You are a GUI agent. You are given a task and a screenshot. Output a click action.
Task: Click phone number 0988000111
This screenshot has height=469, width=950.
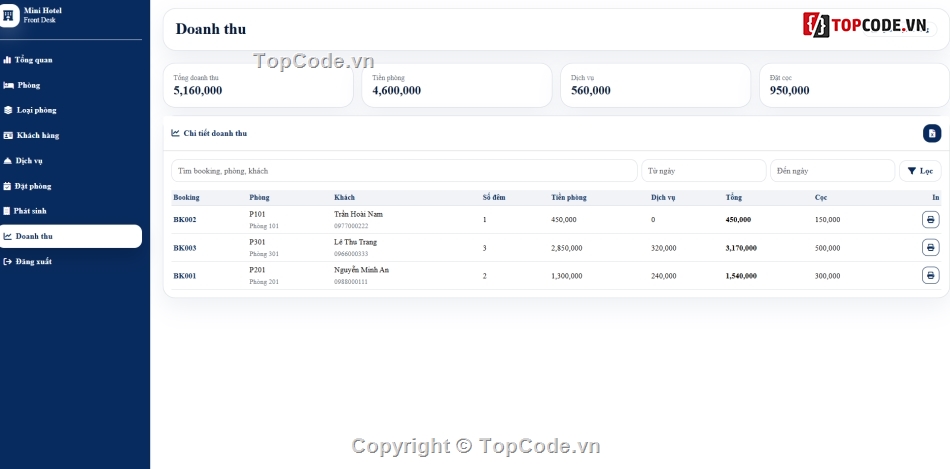351,282
